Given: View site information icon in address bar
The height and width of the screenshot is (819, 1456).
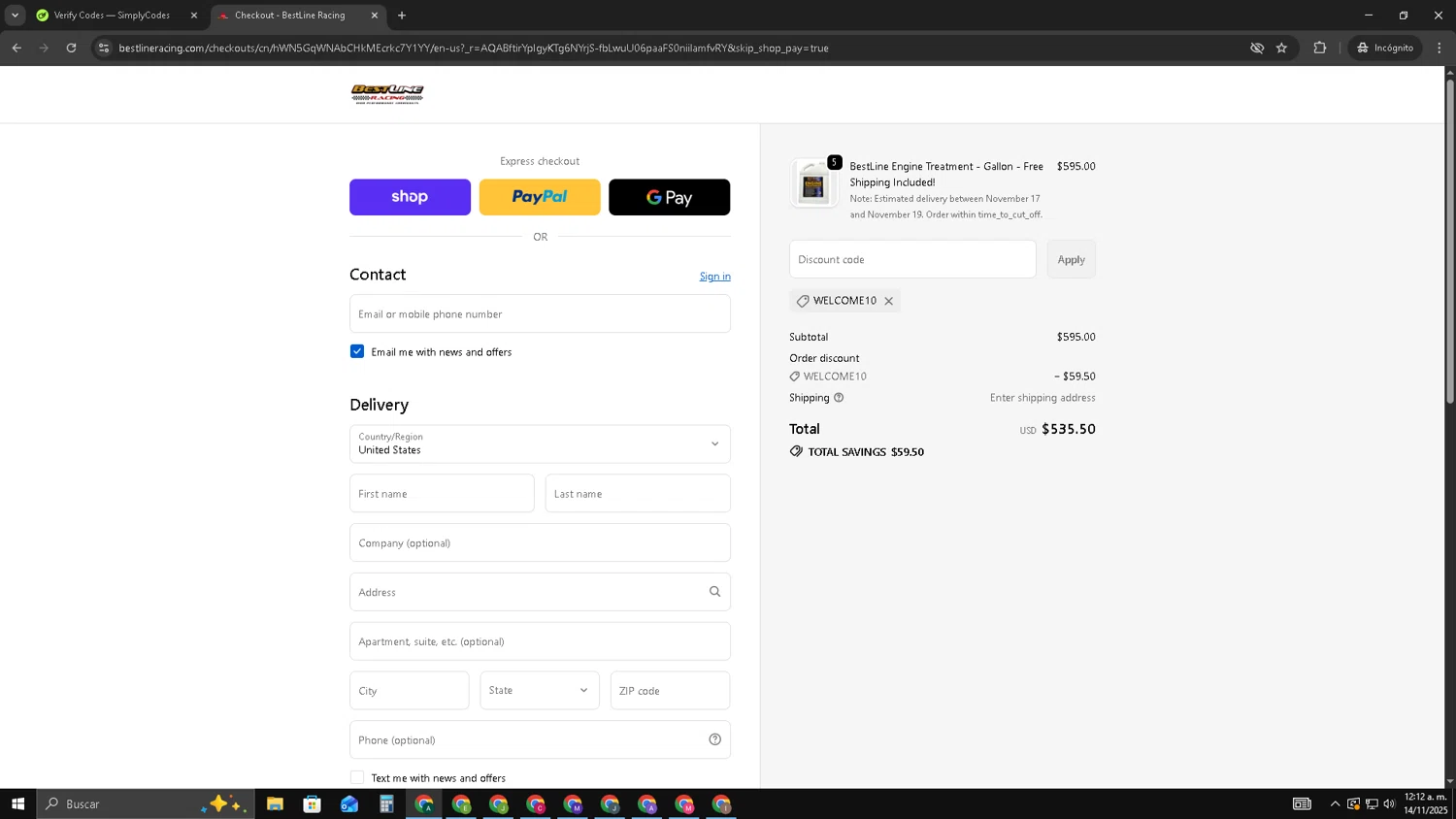Looking at the screenshot, I should pos(104,48).
